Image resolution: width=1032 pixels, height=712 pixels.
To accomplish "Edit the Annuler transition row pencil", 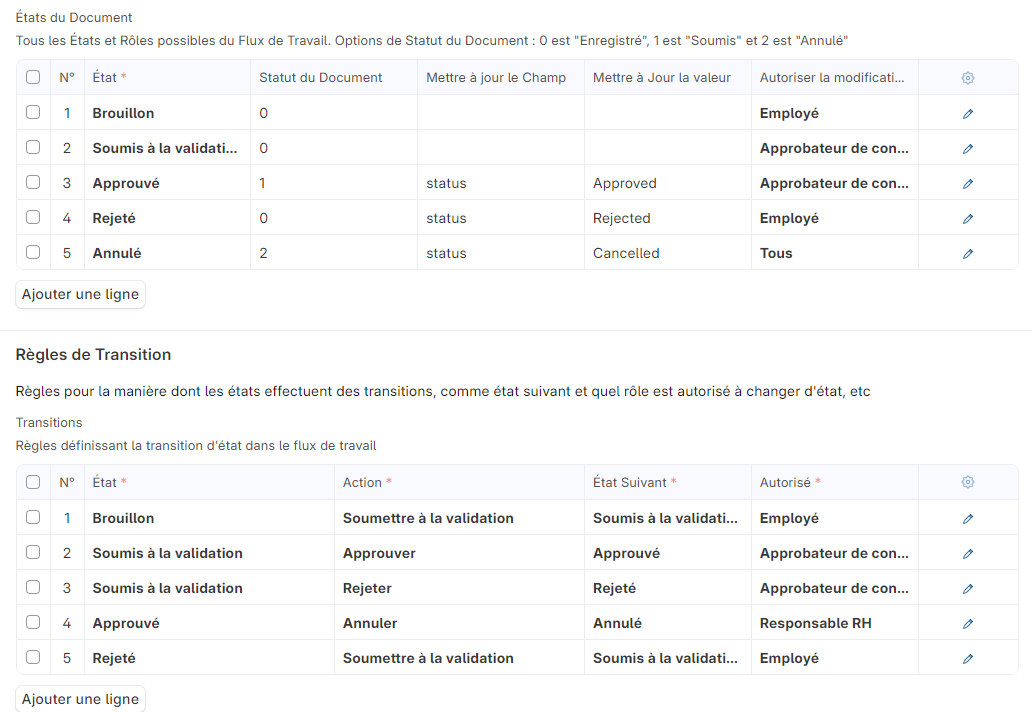I will click(967, 624).
